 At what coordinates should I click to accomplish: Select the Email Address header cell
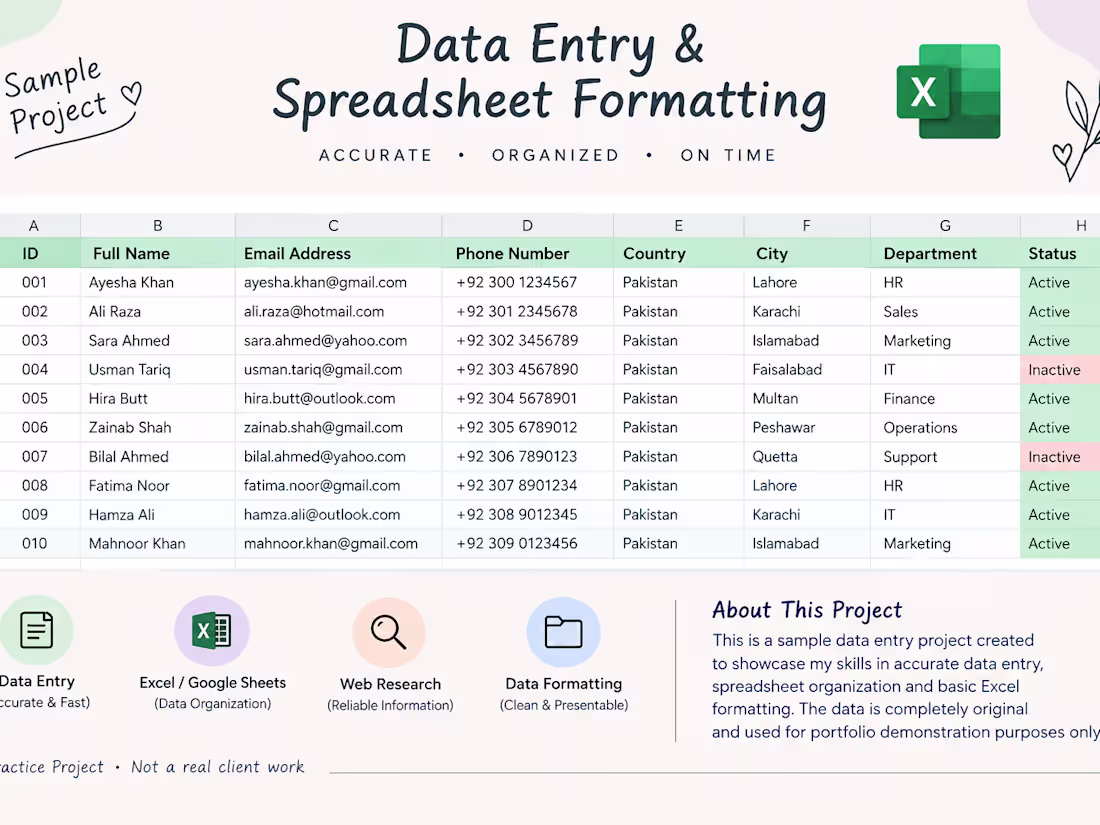pyautogui.click(x=339, y=253)
